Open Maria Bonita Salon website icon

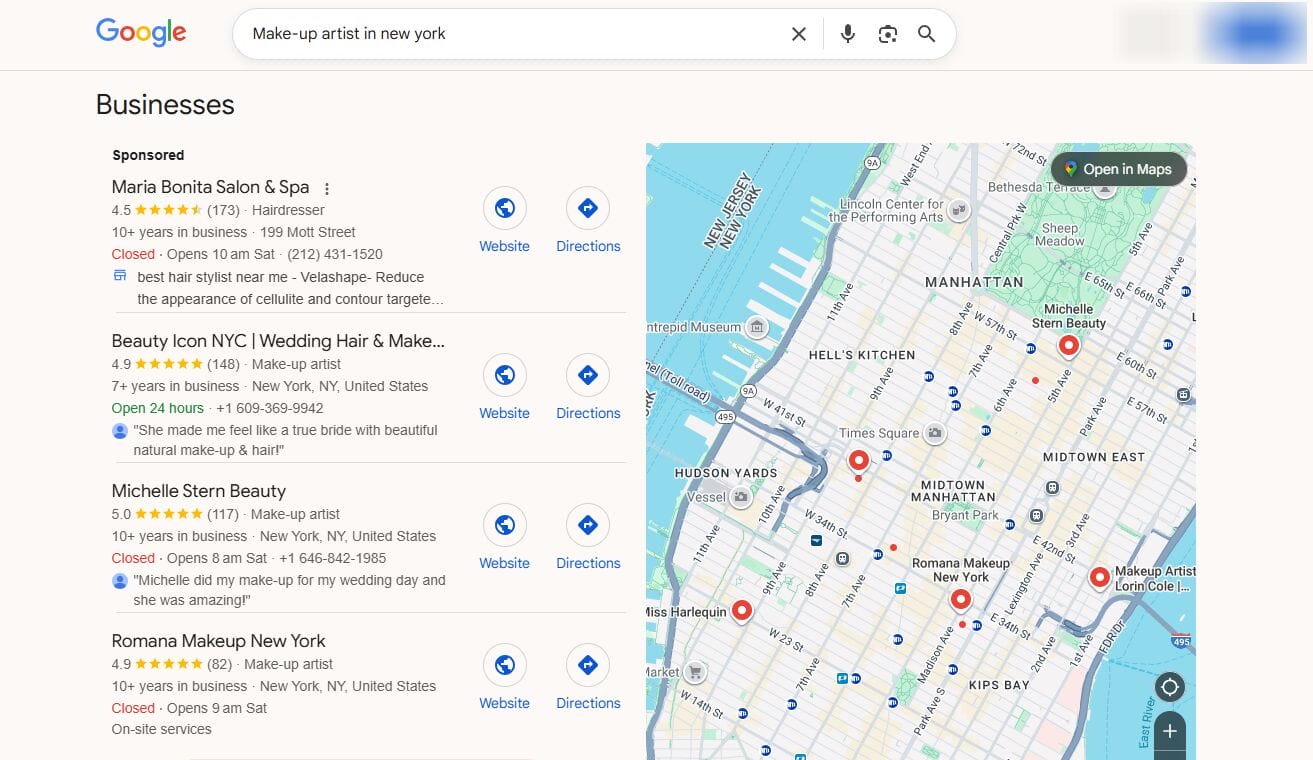click(x=504, y=209)
